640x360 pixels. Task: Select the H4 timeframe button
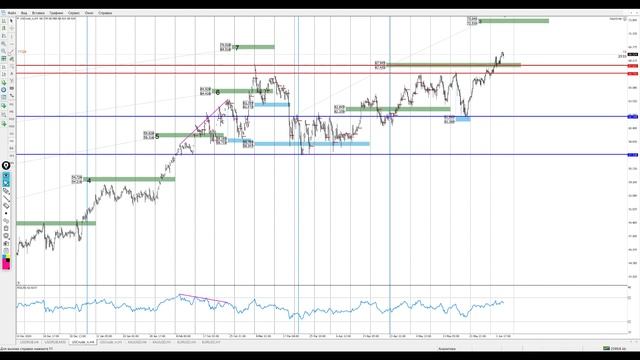[x=11, y=140]
